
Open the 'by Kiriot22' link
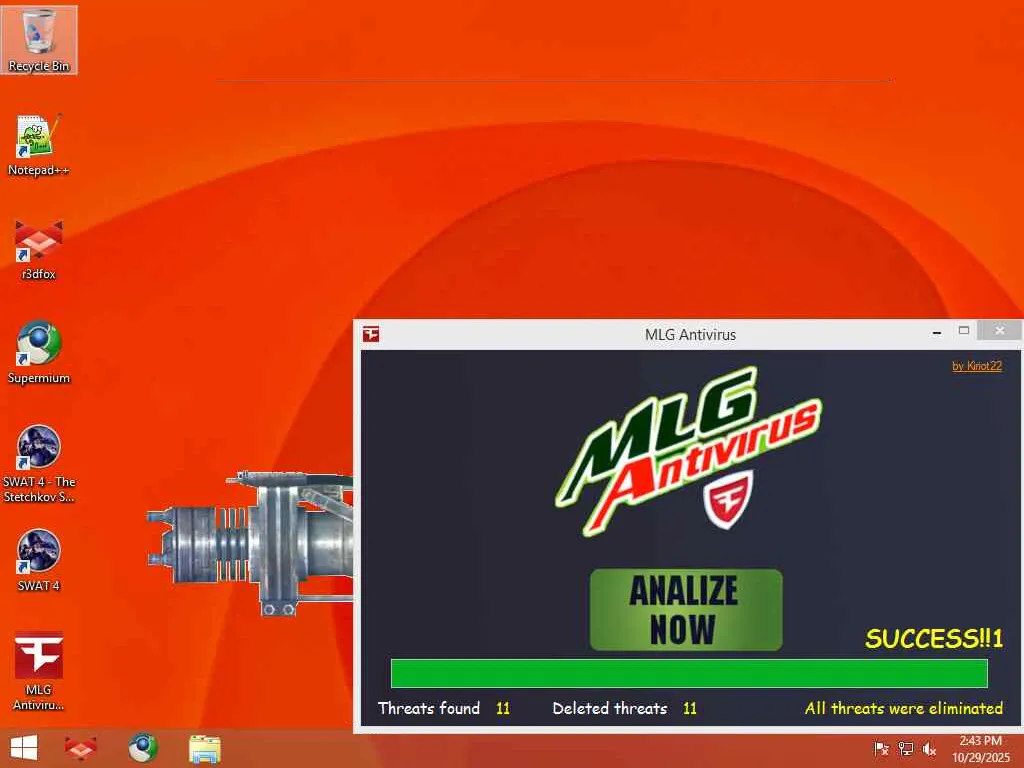pyautogui.click(x=976, y=366)
